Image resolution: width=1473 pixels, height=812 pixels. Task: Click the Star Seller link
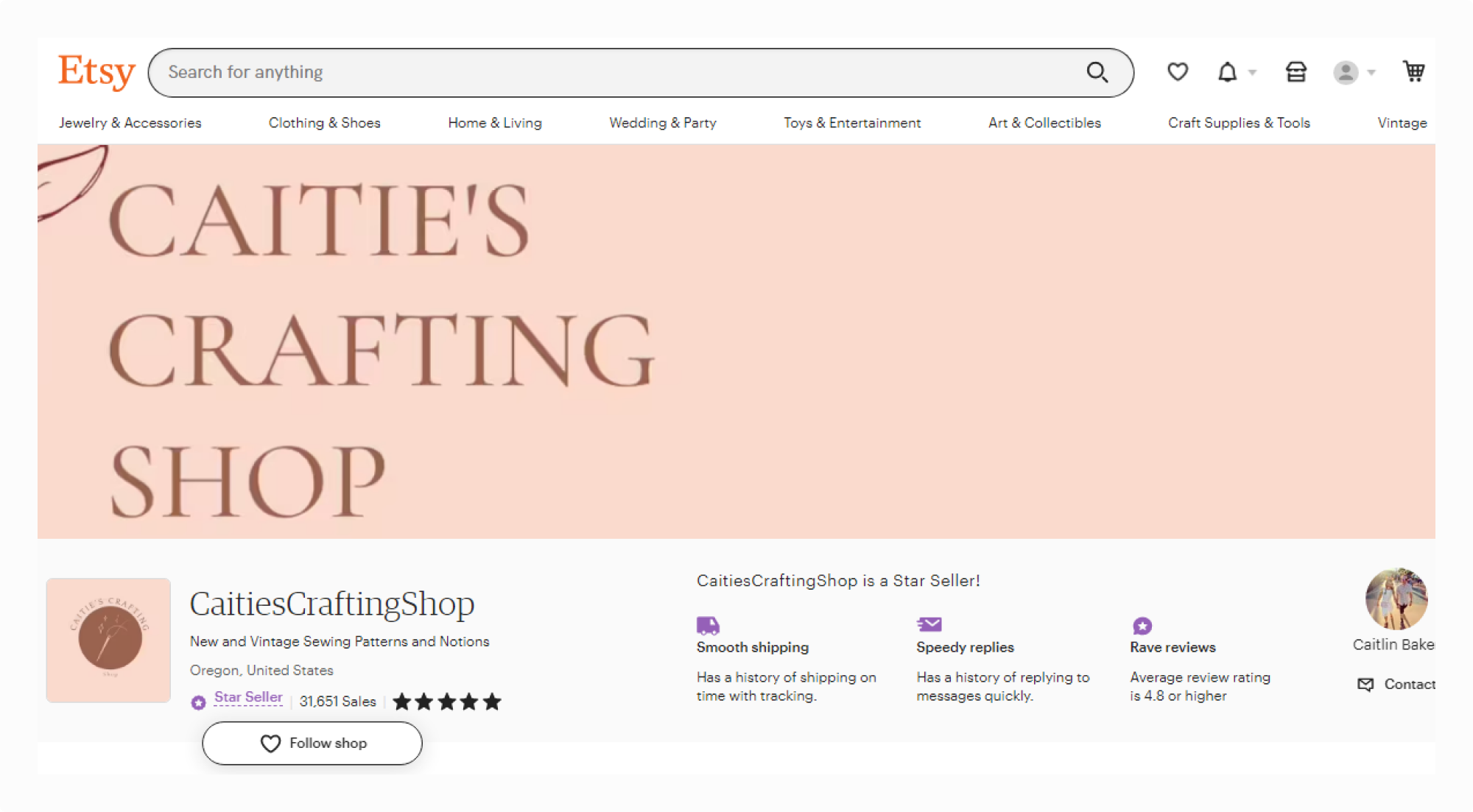pyautogui.click(x=248, y=697)
